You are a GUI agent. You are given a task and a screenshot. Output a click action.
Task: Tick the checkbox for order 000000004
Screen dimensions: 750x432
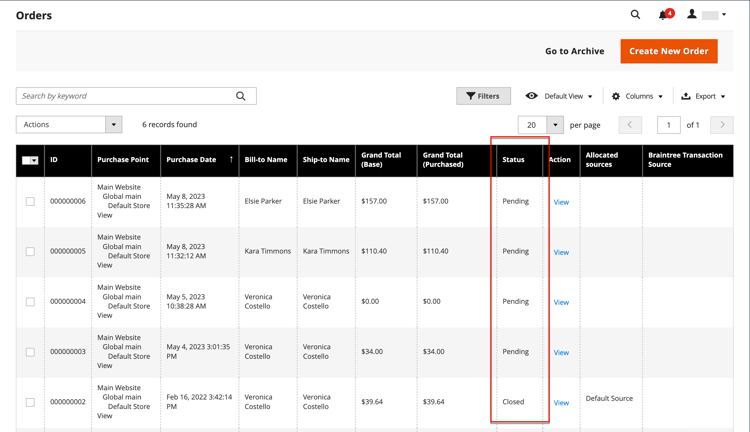tap(30, 302)
